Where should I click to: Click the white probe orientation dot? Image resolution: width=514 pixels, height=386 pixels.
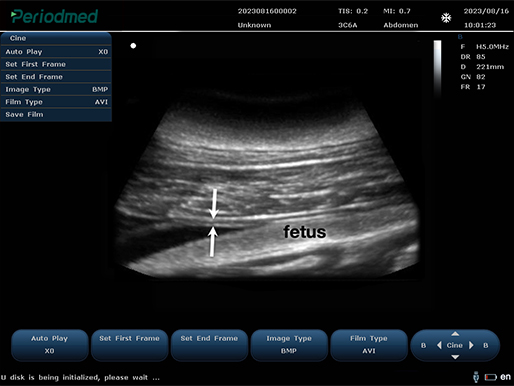click(x=133, y=46)
